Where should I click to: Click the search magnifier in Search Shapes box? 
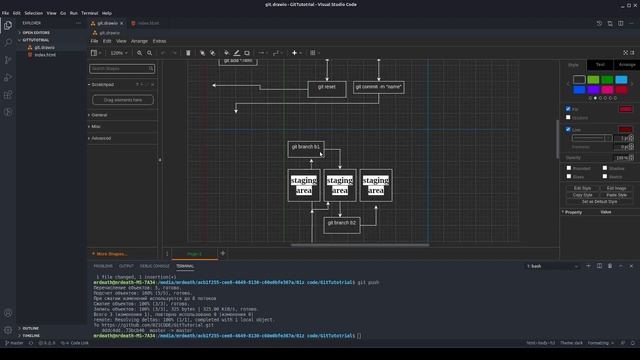point(151,69)
